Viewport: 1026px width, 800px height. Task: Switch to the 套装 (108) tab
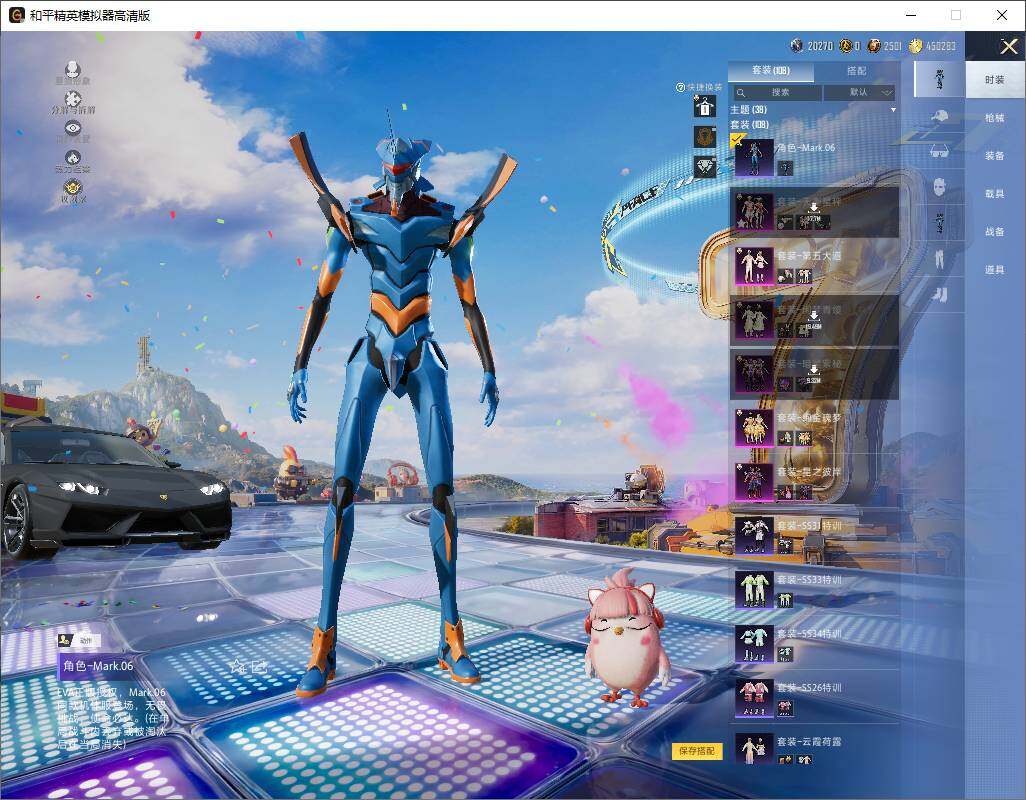[x=771, y=70]
